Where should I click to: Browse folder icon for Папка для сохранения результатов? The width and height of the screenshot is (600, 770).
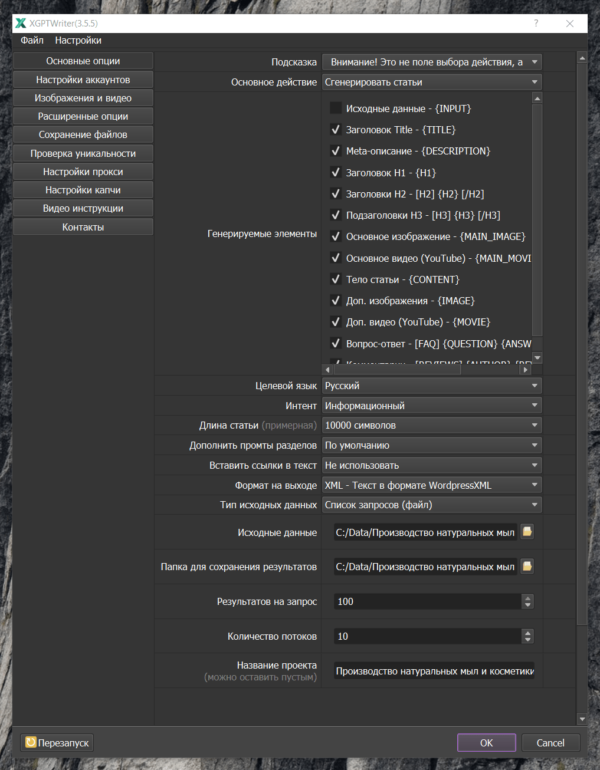[527, 566]
